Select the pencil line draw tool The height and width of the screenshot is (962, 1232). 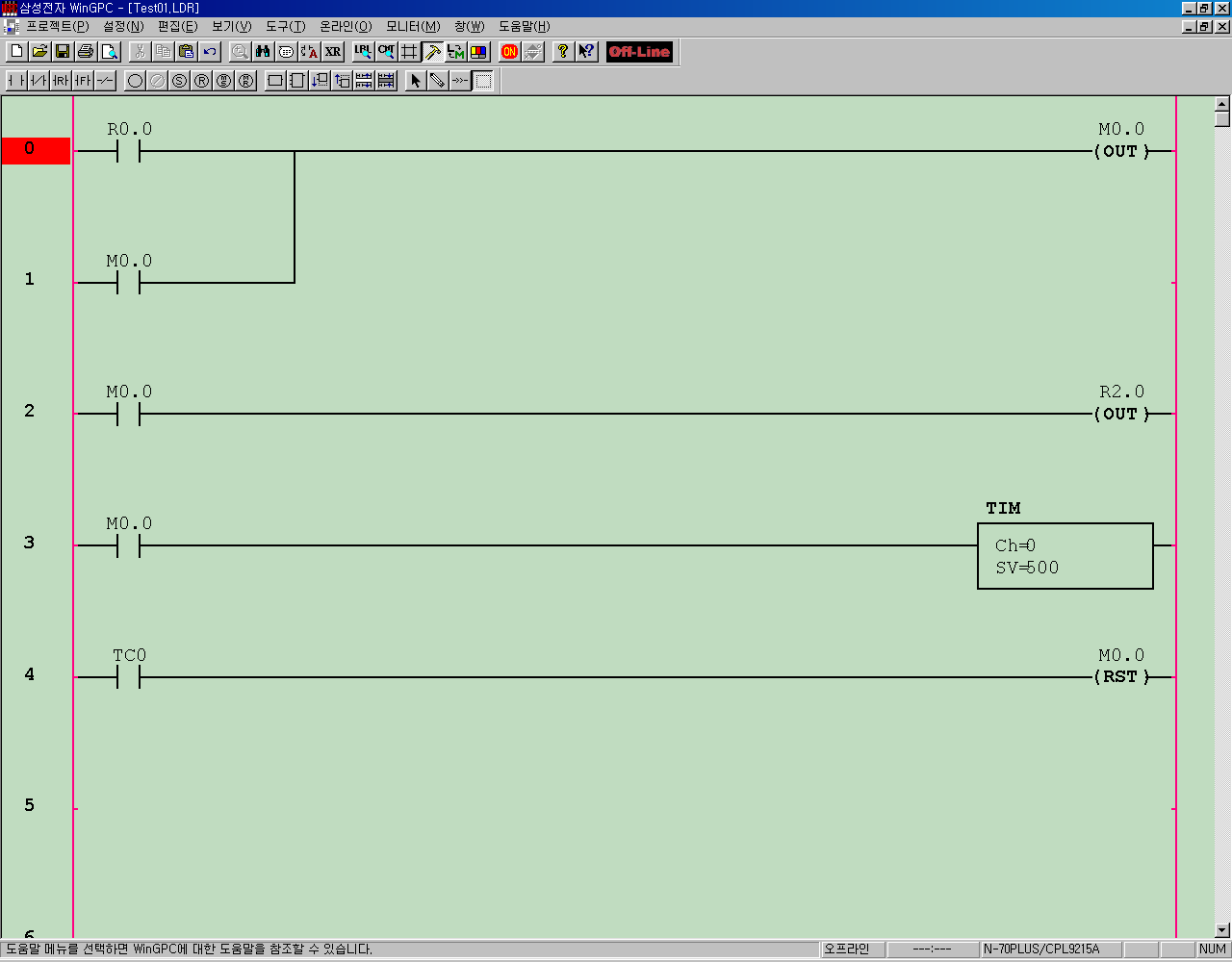(438, 81)
